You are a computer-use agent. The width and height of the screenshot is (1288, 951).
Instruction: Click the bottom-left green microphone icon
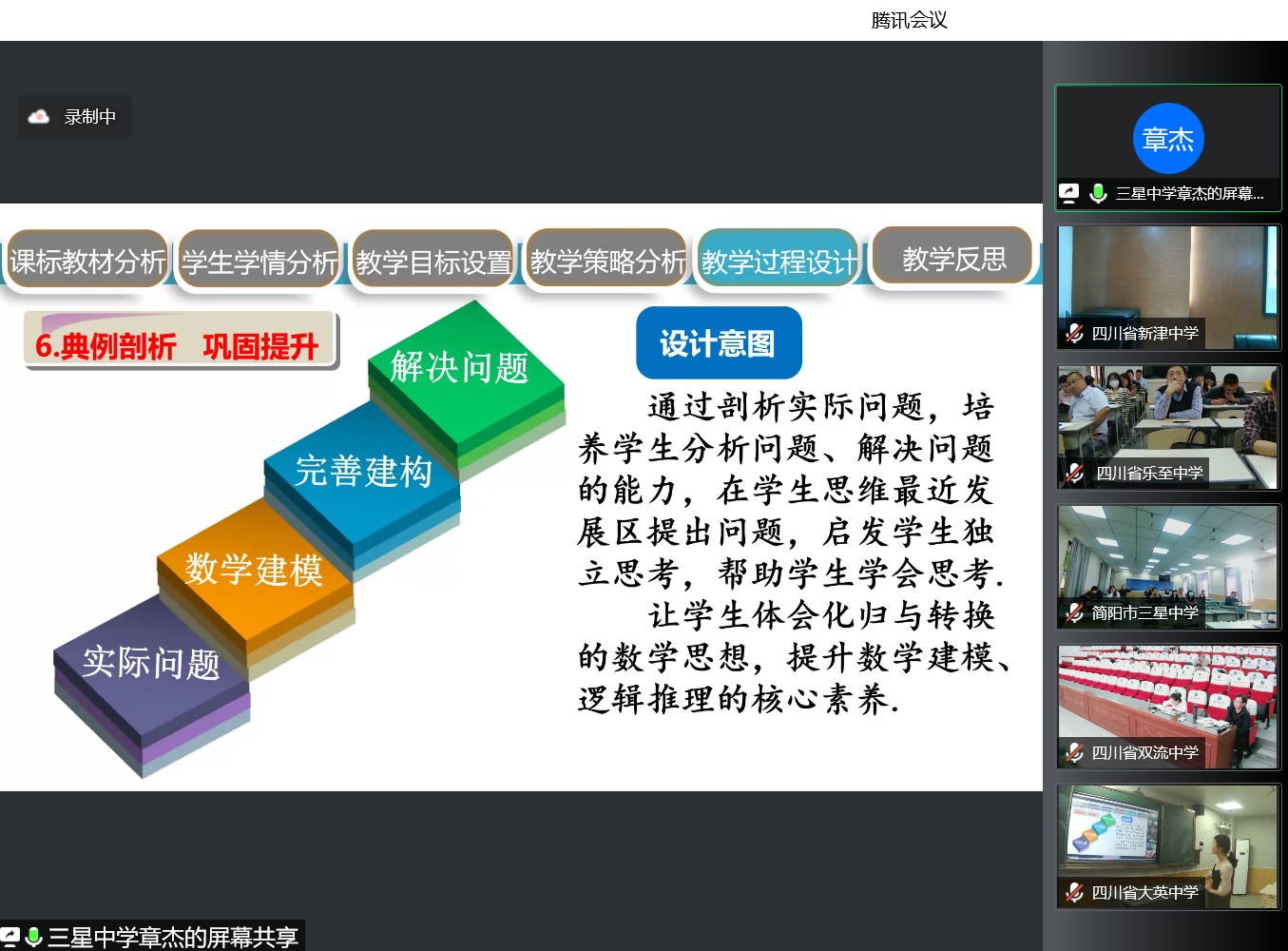pos(33,938)
